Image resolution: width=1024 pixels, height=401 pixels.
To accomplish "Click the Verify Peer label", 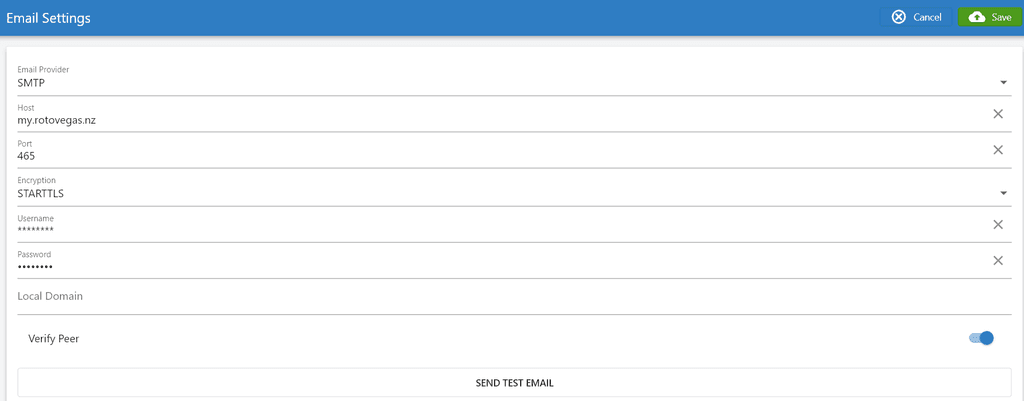I will coord(54,339).
